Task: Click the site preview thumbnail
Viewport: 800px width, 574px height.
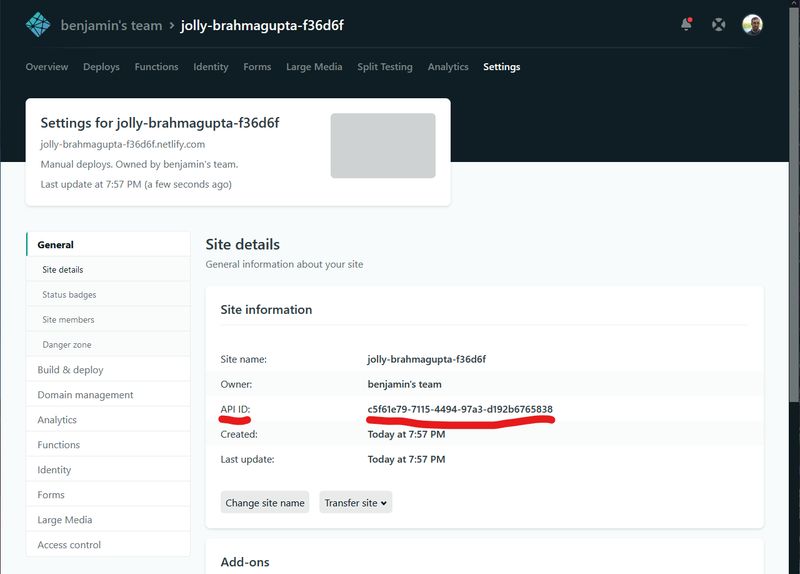Action: click(x=383, y=145)
